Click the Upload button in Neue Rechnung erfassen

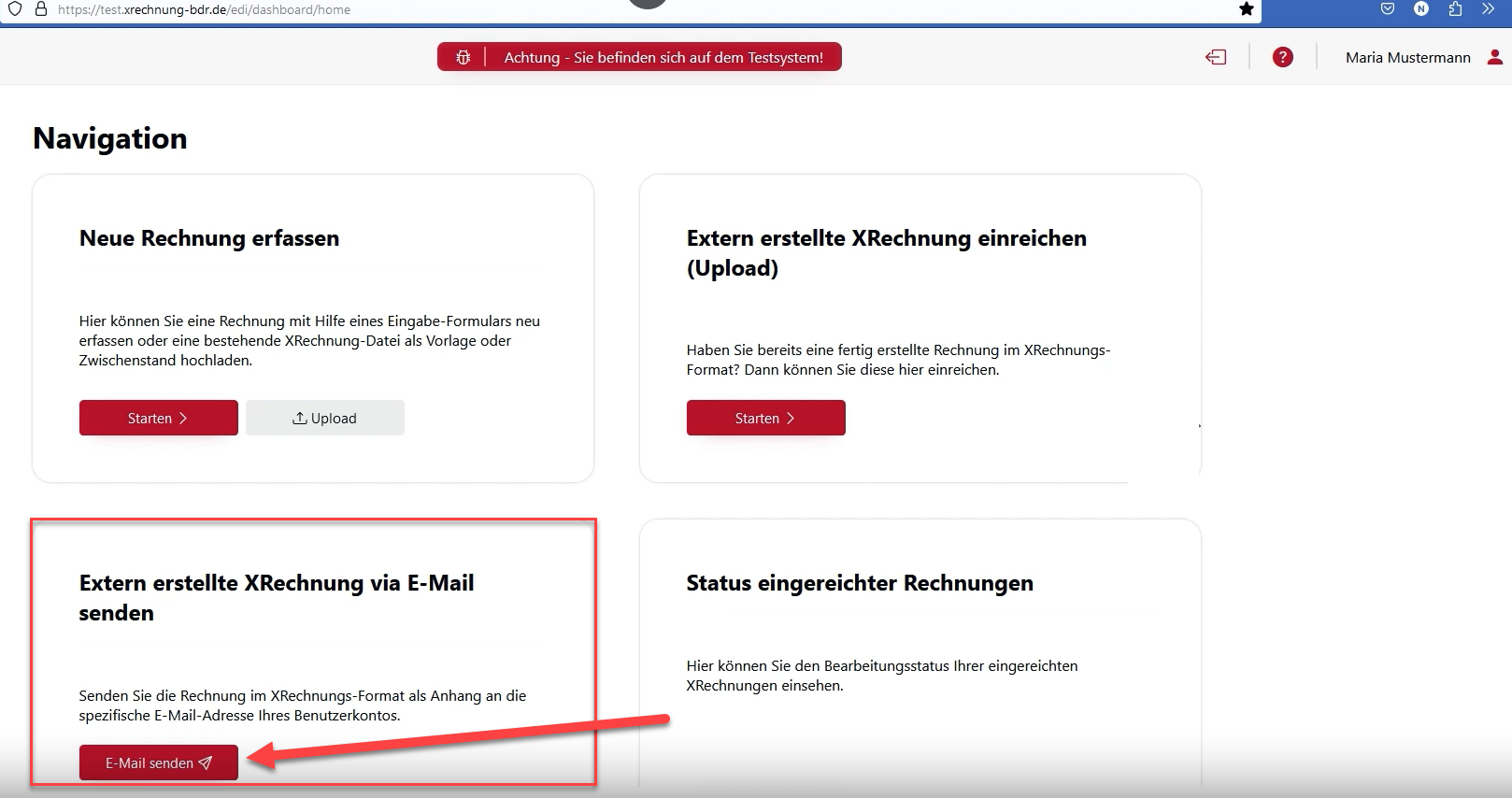coord(325,418)
